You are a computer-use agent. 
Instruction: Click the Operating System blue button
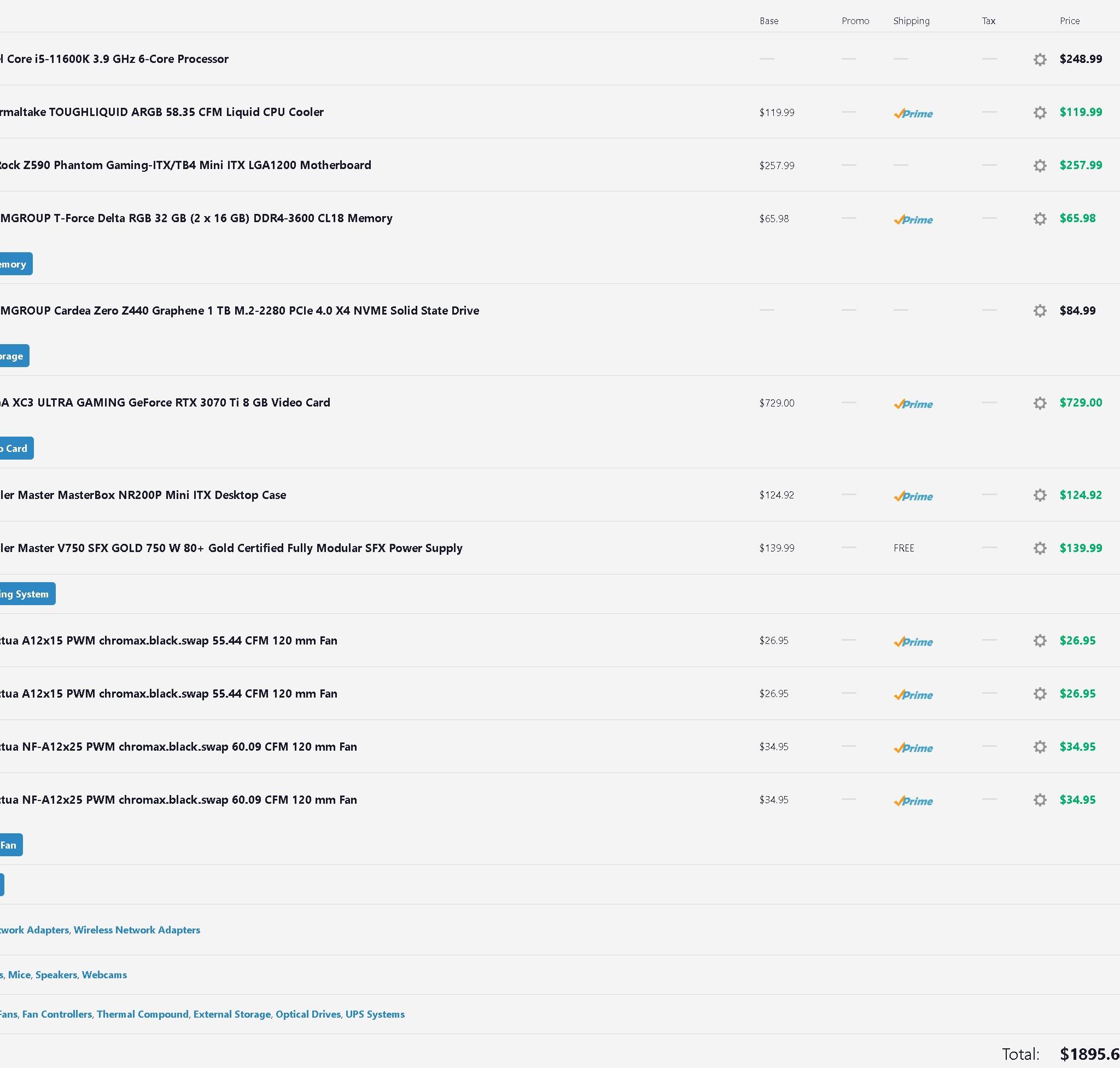click(26, 594)
